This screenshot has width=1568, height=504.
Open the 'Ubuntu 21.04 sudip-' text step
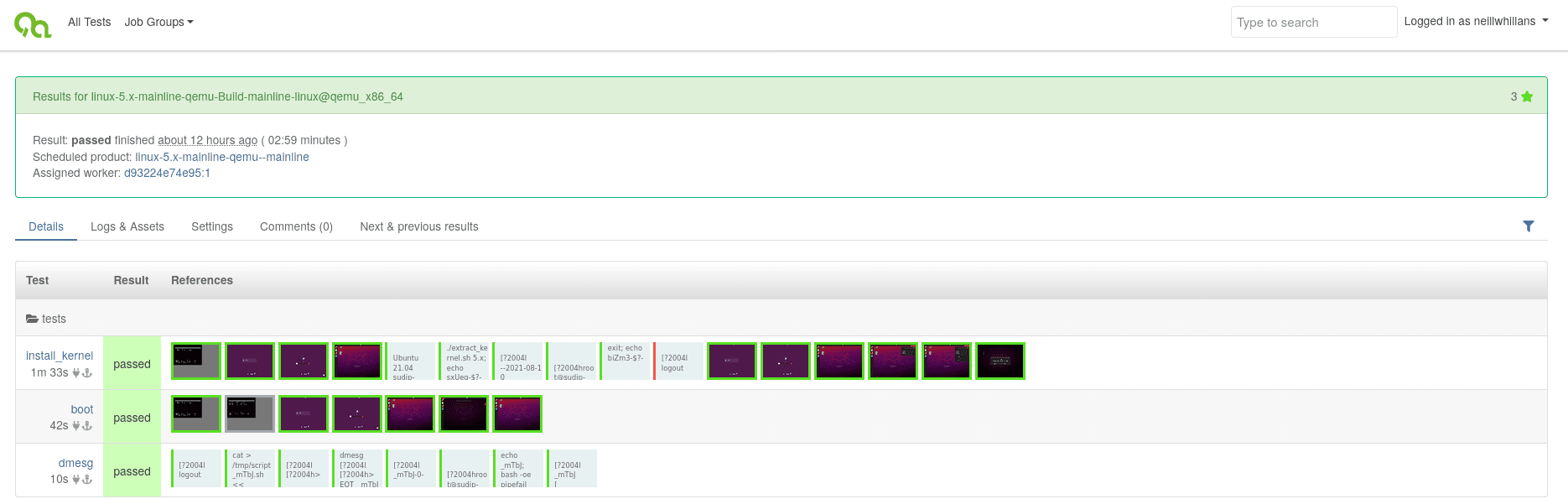(x=411, y=361)
